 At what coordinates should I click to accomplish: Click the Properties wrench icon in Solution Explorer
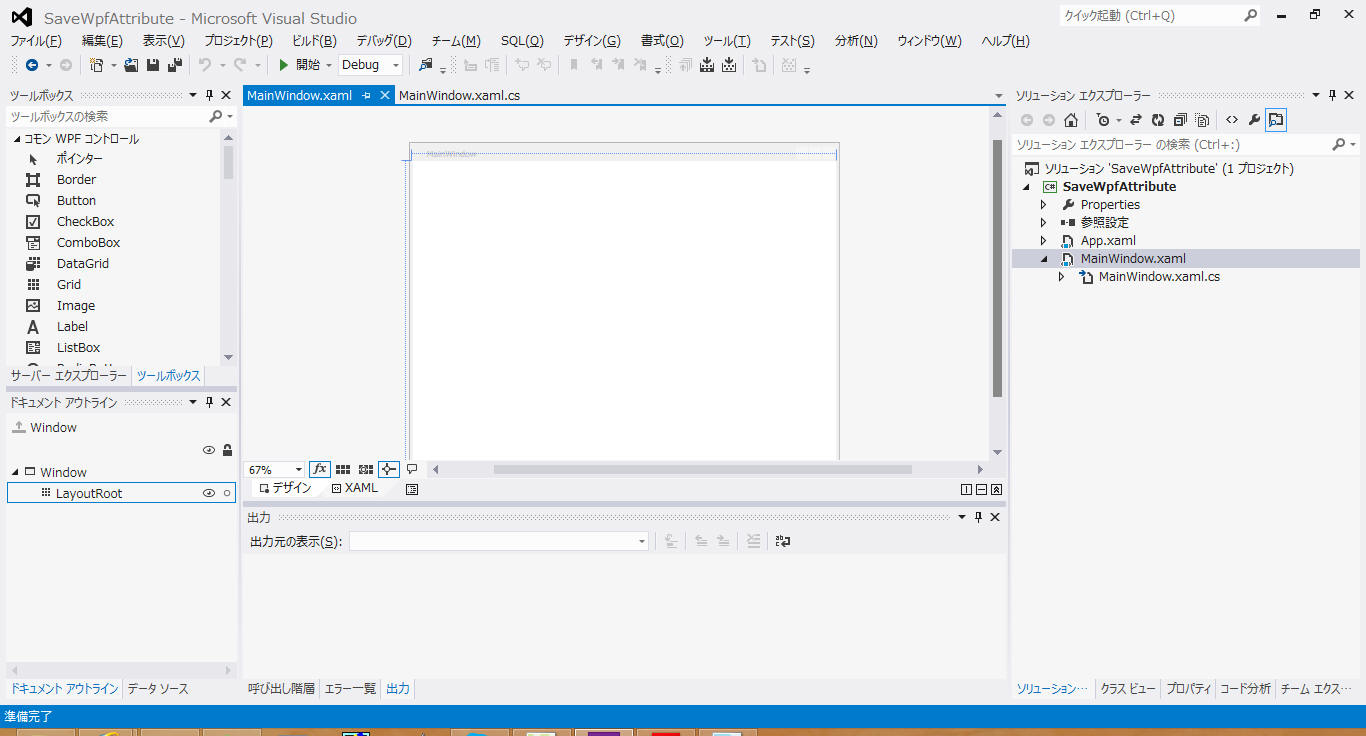pos(1254,120)
